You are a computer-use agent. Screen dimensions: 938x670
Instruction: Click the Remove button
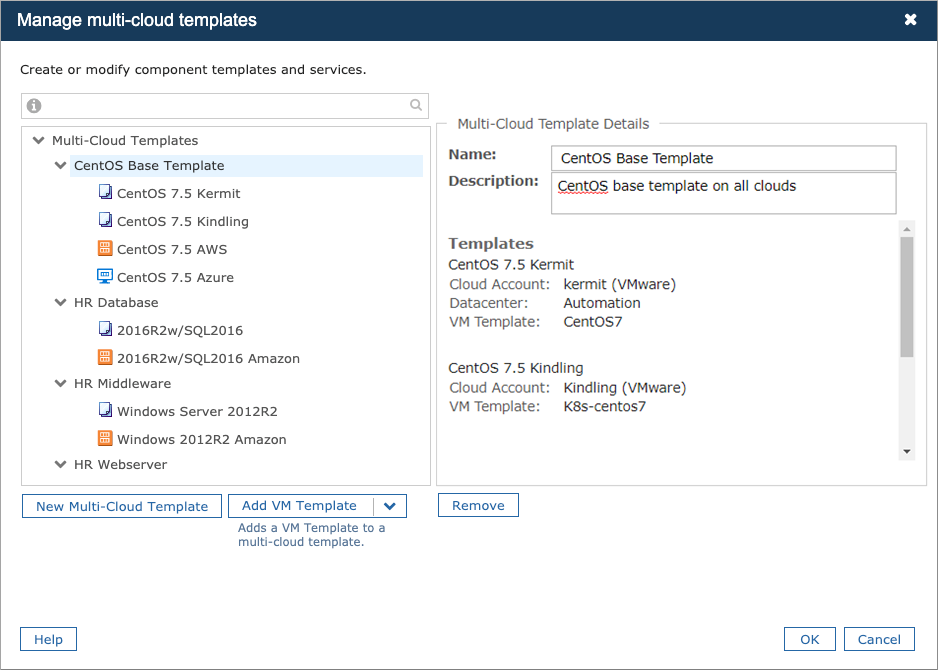tap(478, 505)
